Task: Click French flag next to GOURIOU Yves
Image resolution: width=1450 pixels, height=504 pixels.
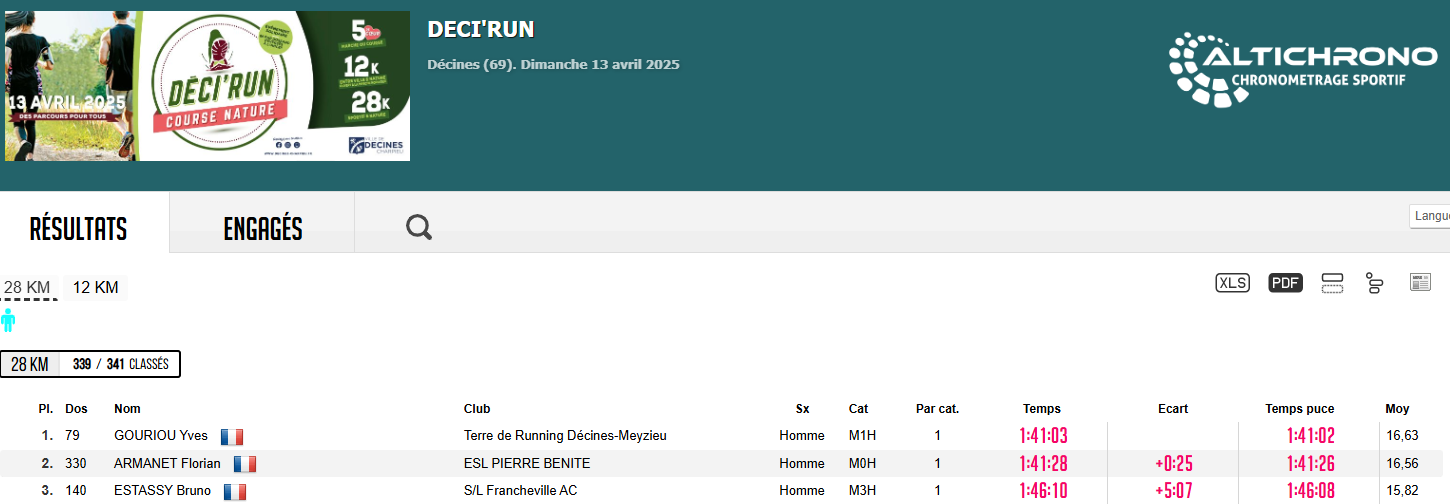Action: point(232,436)
